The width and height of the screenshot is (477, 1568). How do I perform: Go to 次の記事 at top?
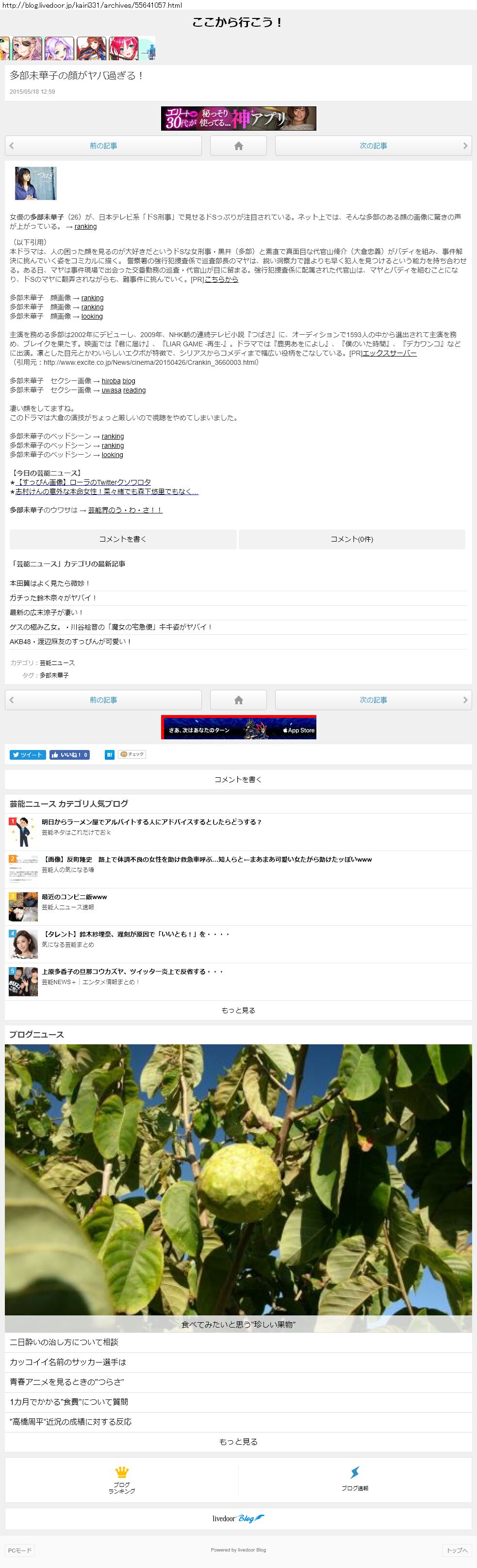click(x=372, y=146)
